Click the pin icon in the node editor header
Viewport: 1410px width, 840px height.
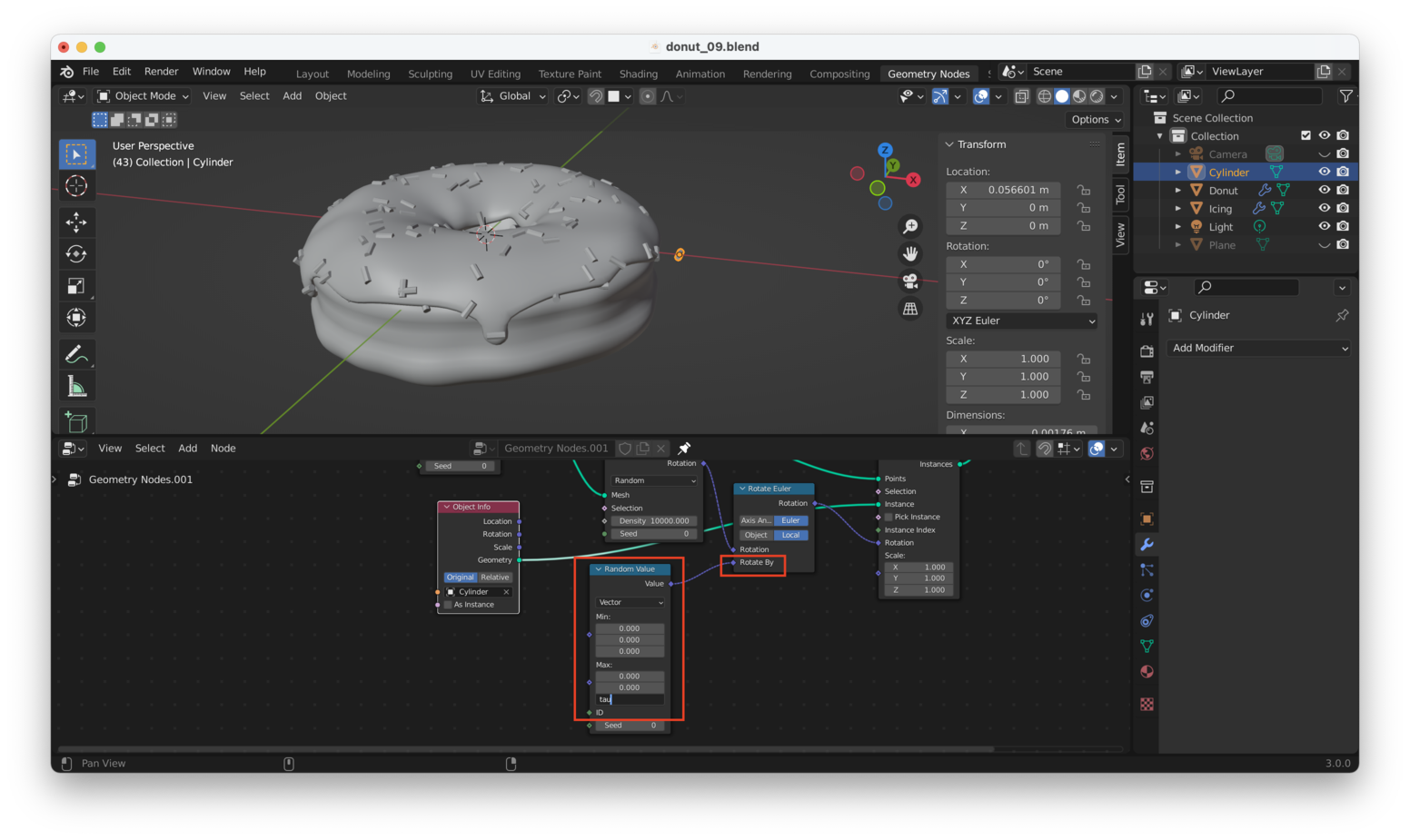pos(684,449)
